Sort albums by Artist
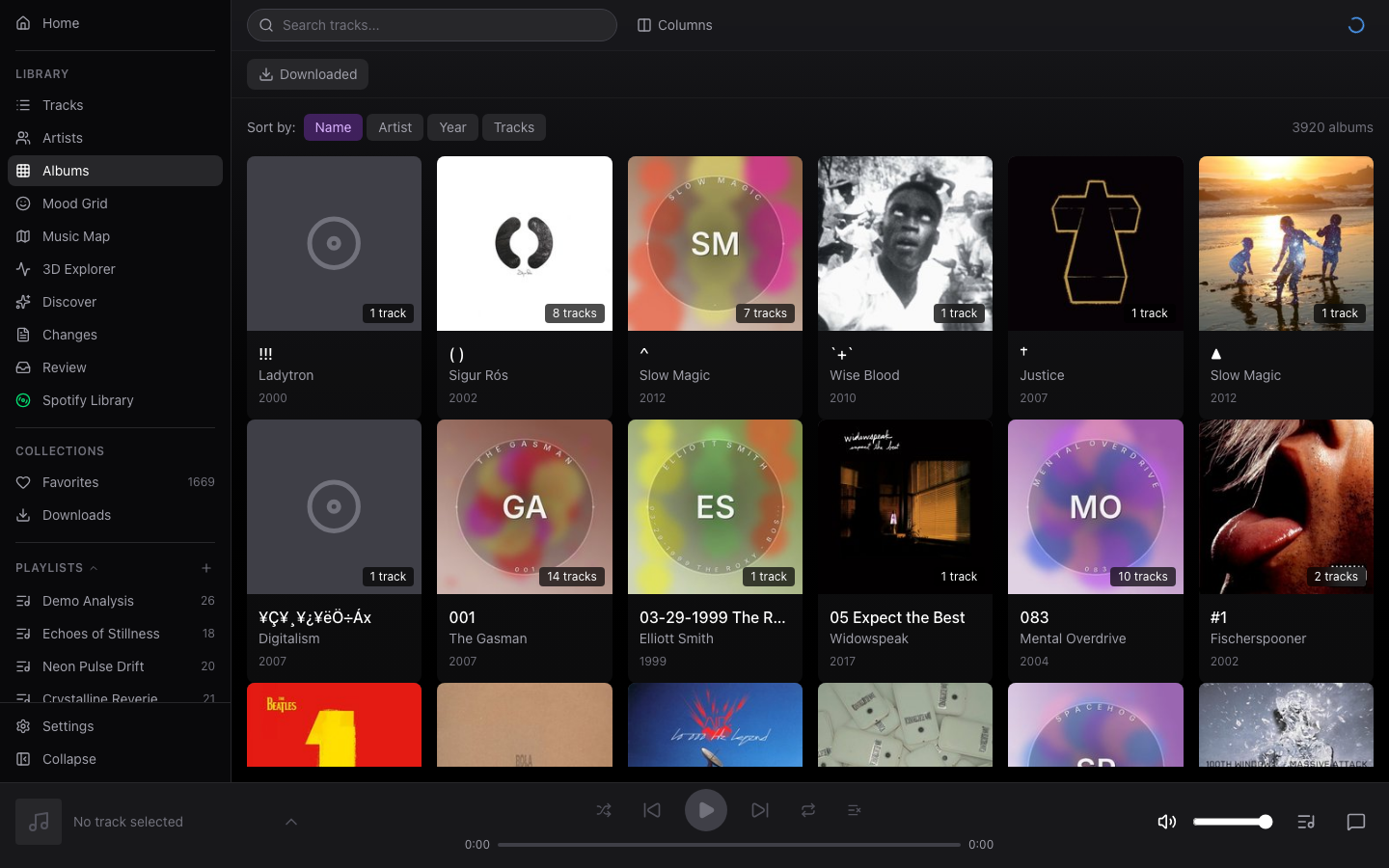This screenshot has height=868, width=1389. point(395,127)
